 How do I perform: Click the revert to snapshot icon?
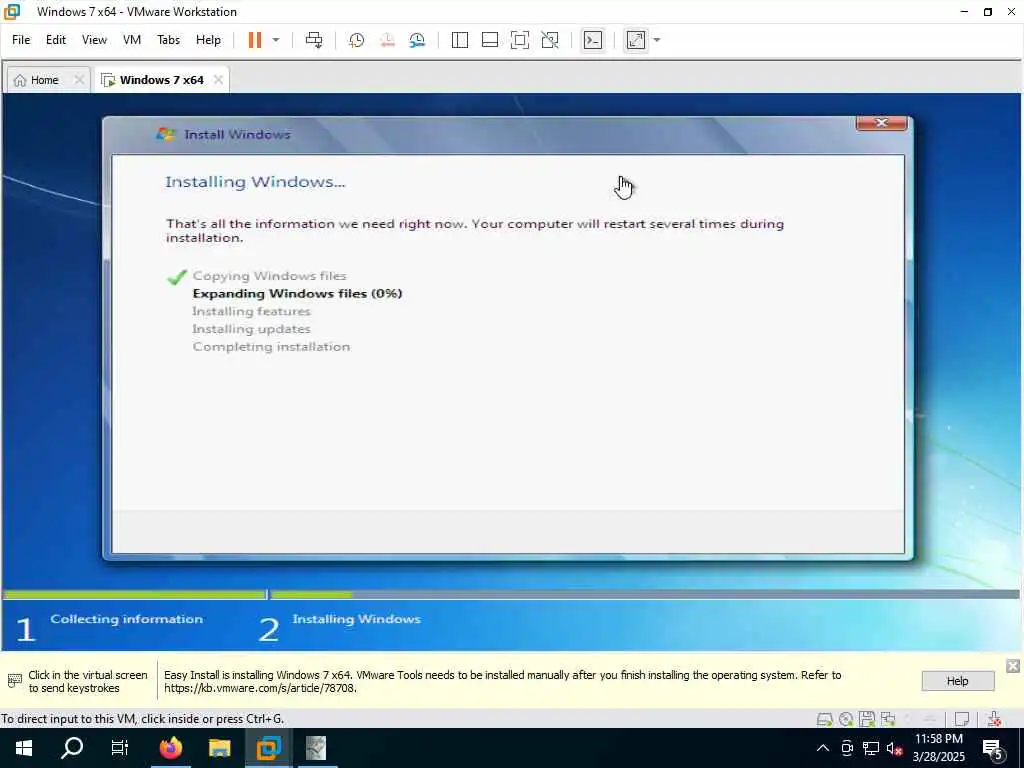[387, 40]
